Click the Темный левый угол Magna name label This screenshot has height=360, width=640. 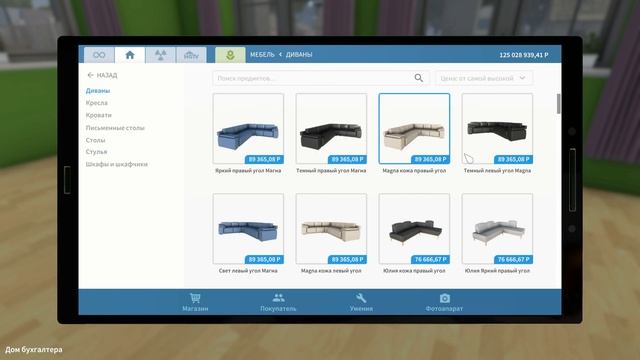click(497, 171)
